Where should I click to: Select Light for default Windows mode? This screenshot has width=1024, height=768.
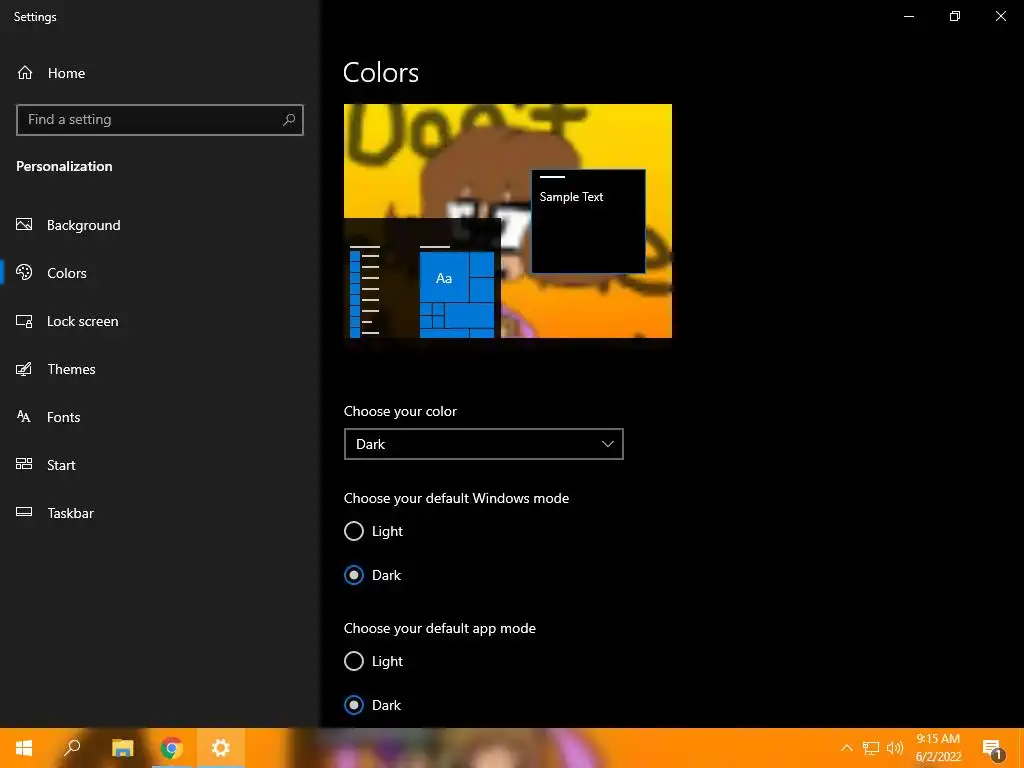pyautogui.click(x=354, y=531)
